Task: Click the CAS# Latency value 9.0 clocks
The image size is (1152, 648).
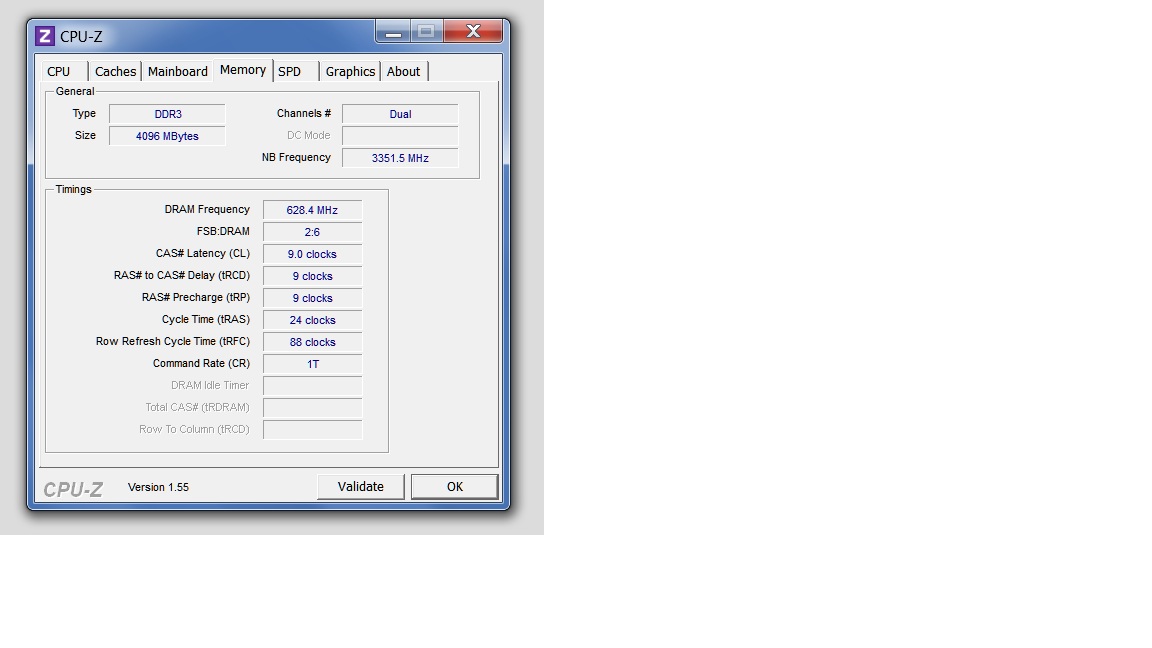Action: point(312,254)
